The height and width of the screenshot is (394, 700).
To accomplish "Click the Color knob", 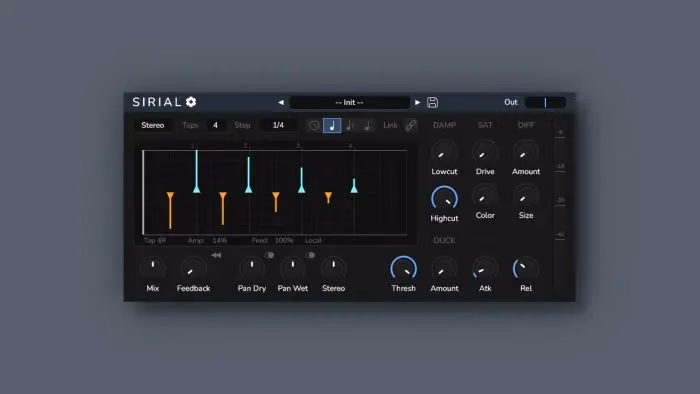I will pos(485,196).
